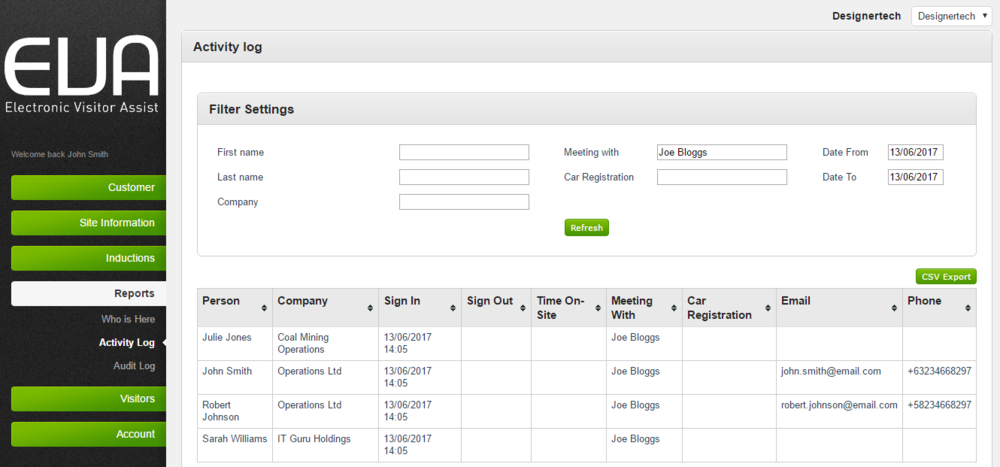The width and height of the screenshot is (1000, 467).
Task: Sort by Car Registration arrows
Action: pos(768,308)
